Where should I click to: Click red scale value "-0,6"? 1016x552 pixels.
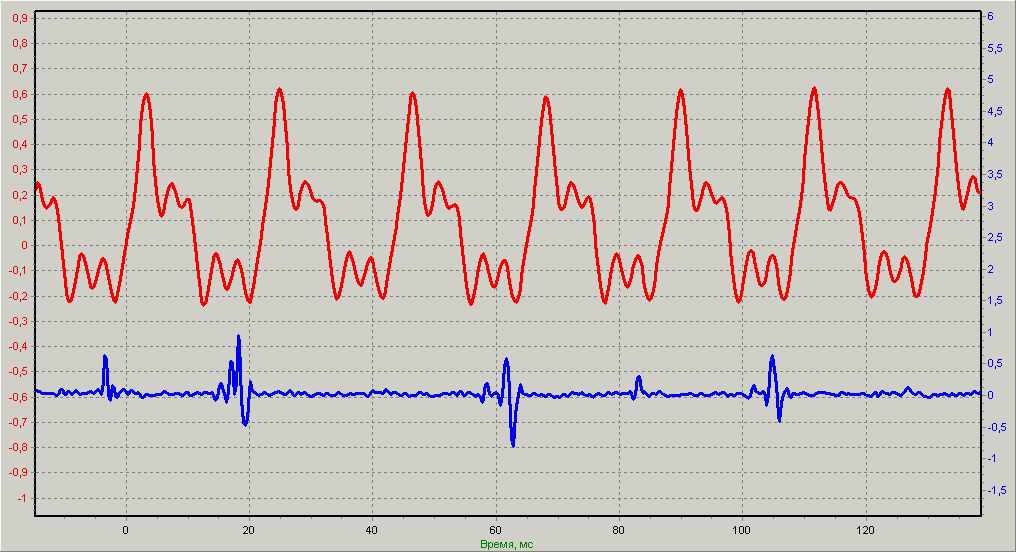(19, 398)
